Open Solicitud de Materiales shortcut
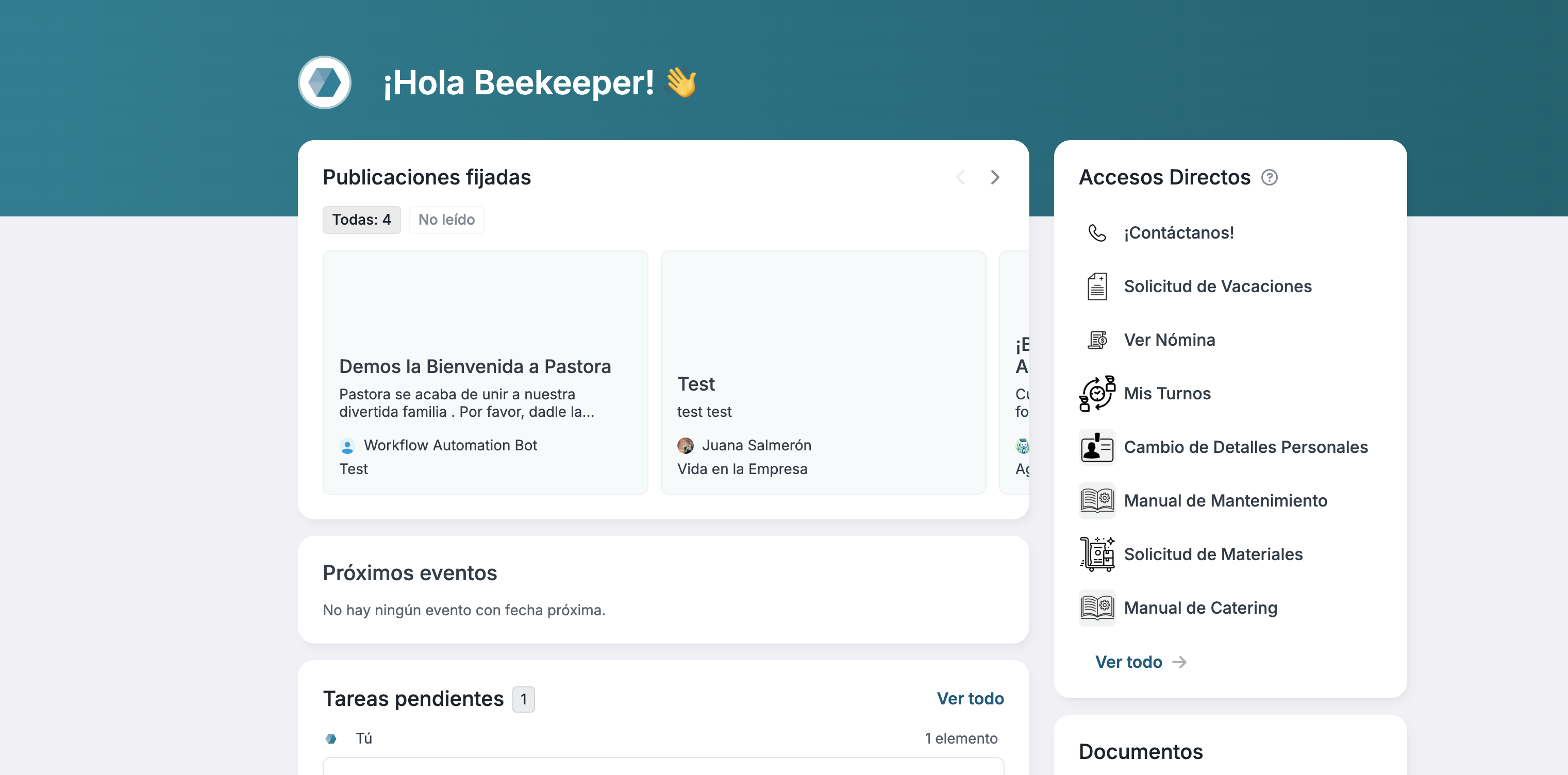Viewport: 1568px width, 775px height. pyautogui.click(x=1213, y=554)
